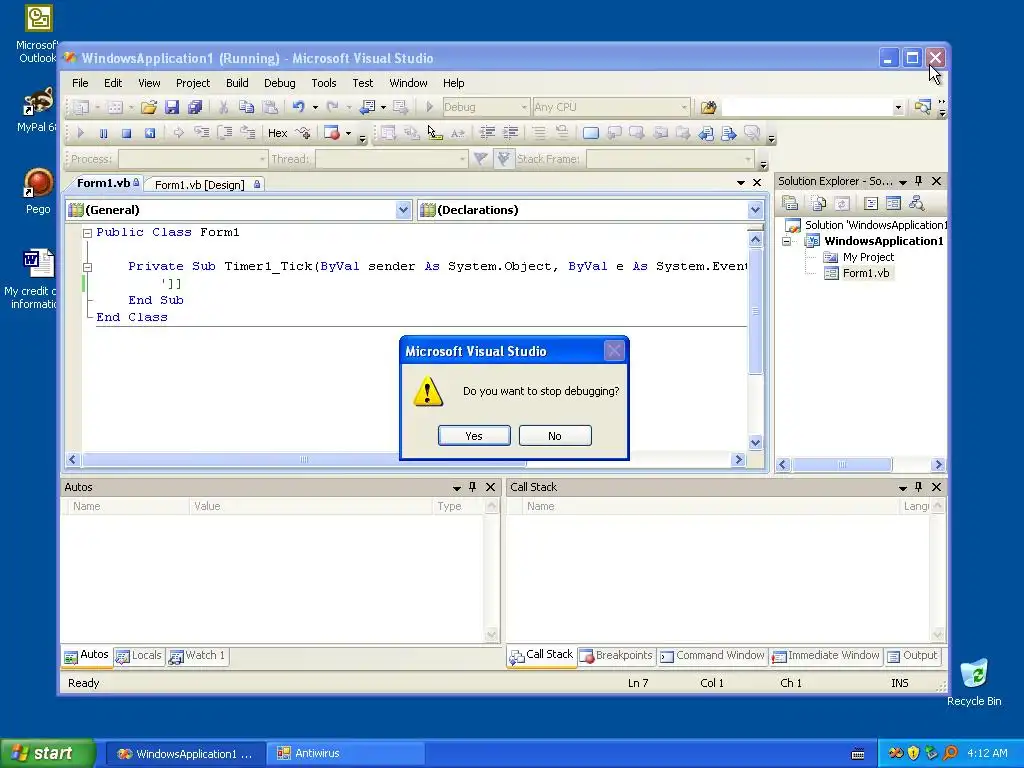Click No in the stop debugging dialog
The height and width of the screenshot is (768, 1024).
point(555,436)
